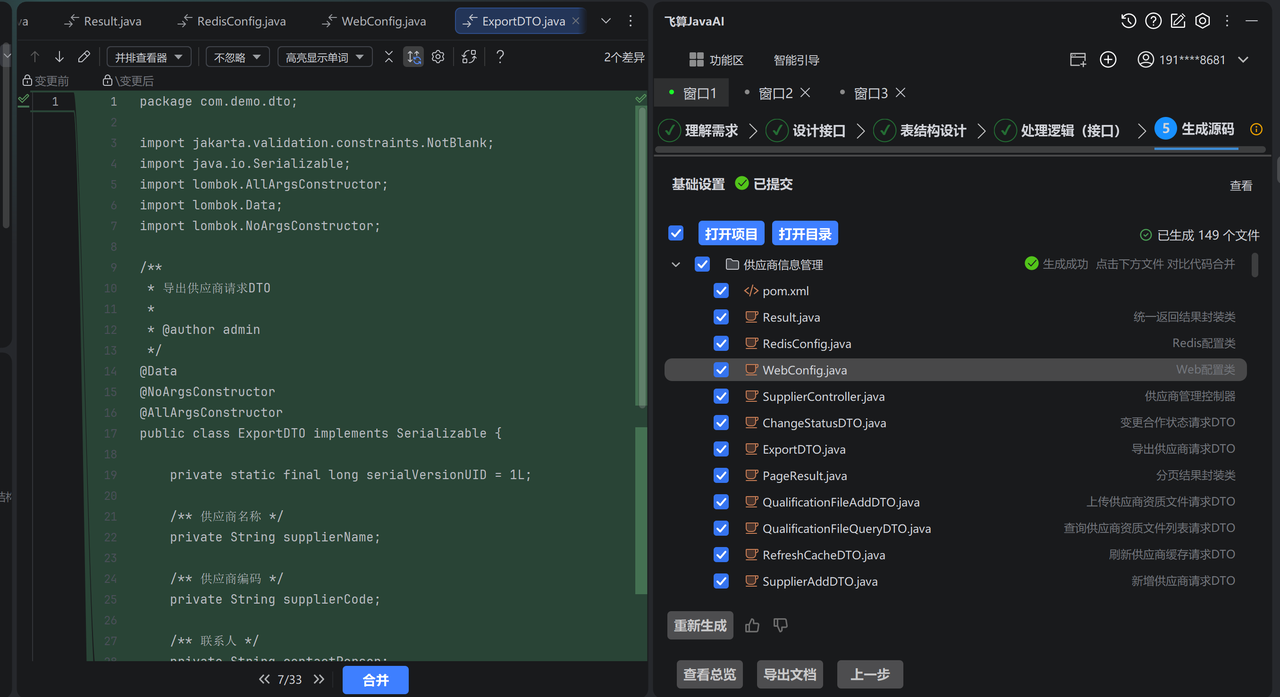Uncheck the ExportDTO.java checkbox
1280x697 pixels.
point(721,449)
